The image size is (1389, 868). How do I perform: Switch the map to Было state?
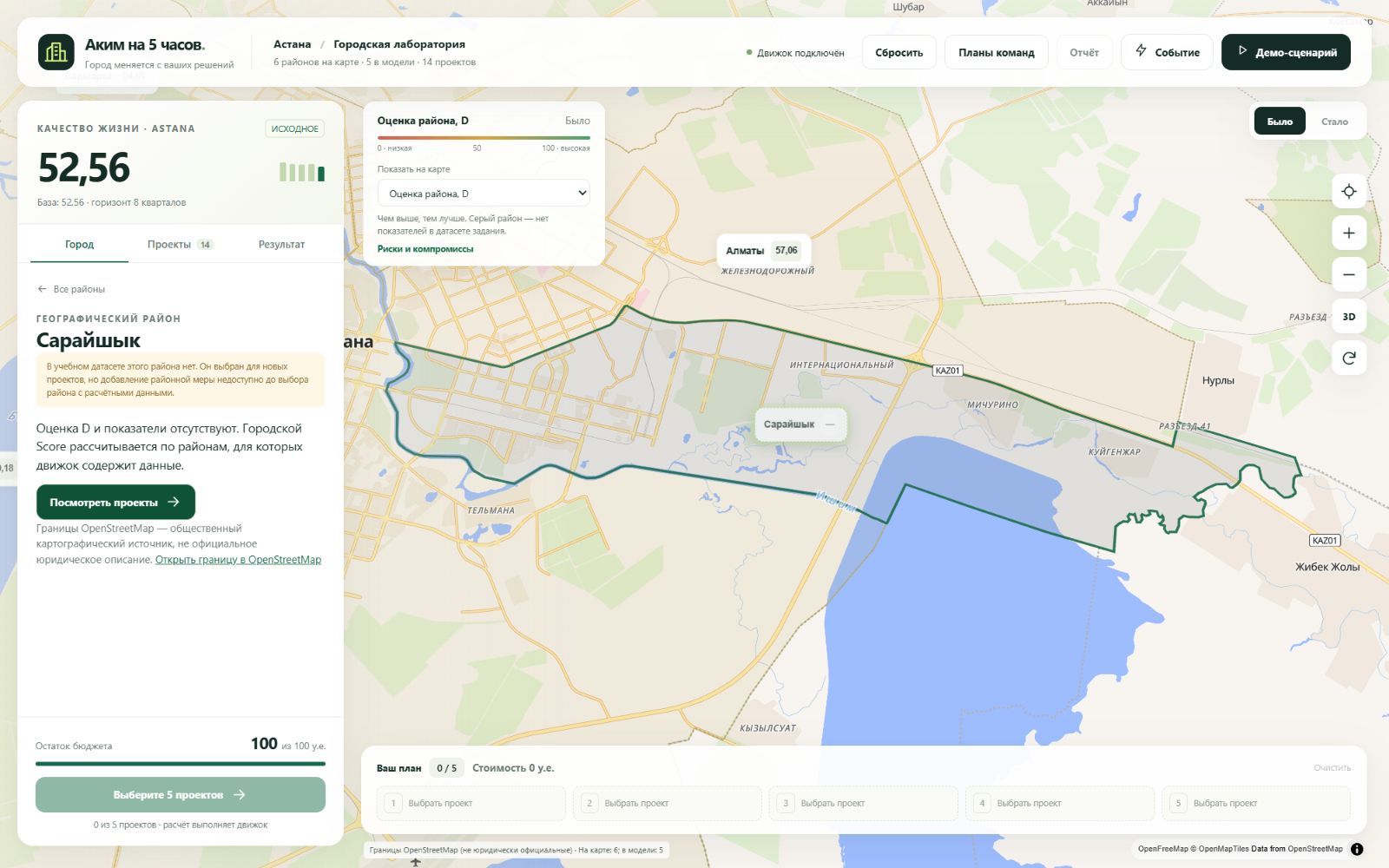pyautogui.click(x=1280, y=122)
